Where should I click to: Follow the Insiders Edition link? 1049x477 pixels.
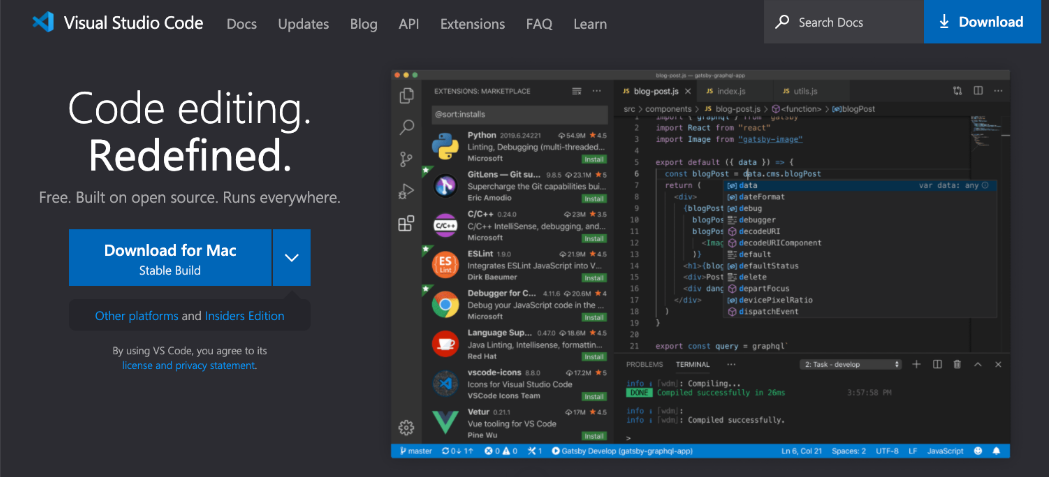(x=244, y=316)
